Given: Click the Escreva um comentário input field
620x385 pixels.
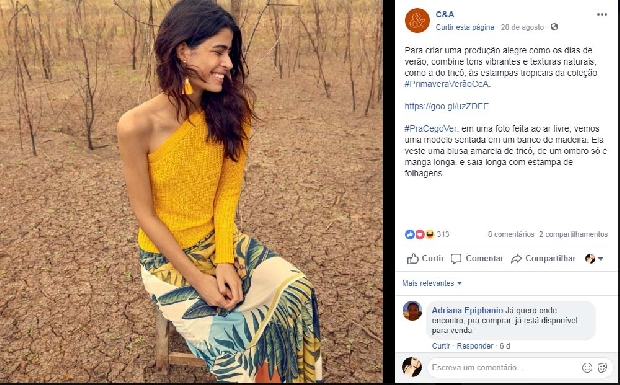Looking at the screenshot, I should 504,368.
